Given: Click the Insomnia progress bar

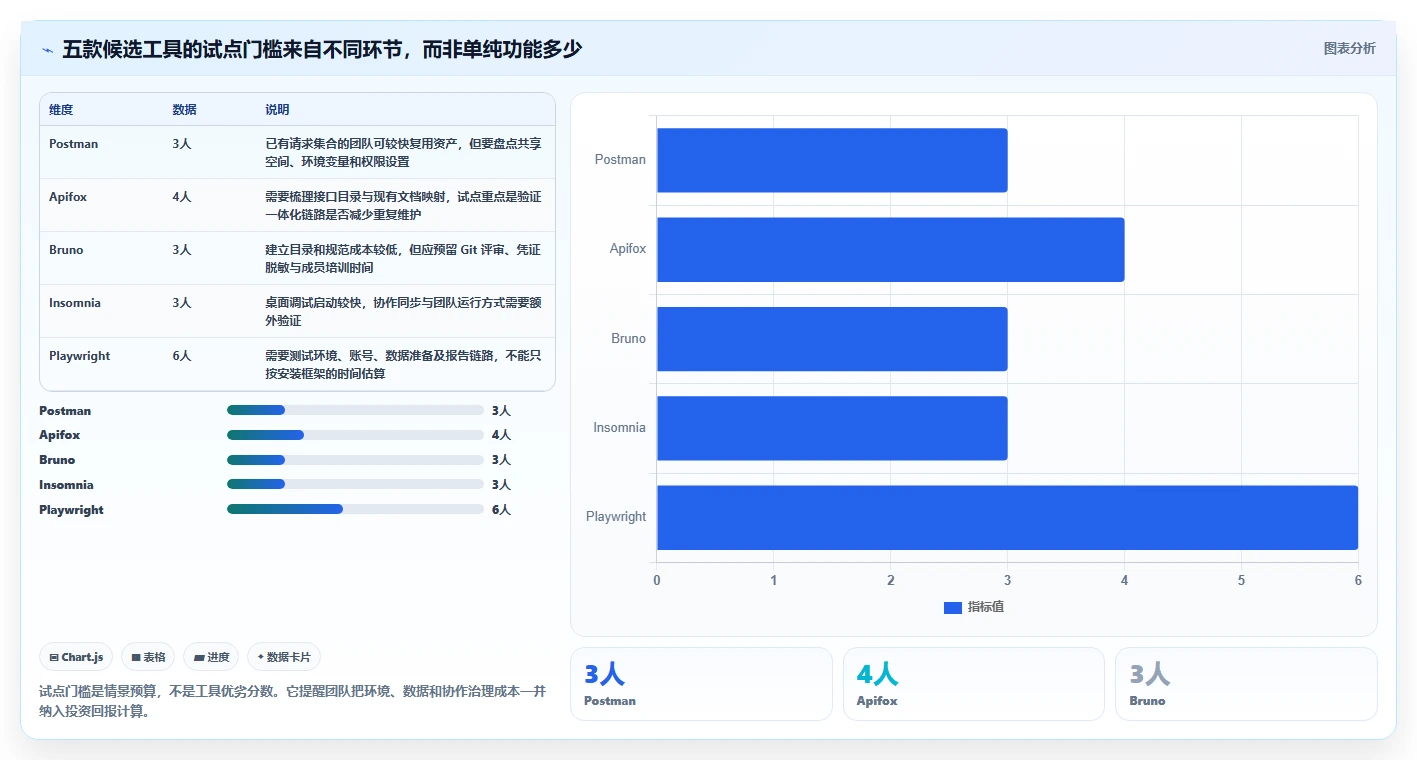Looking at the screenshot, I should (355, 485).
